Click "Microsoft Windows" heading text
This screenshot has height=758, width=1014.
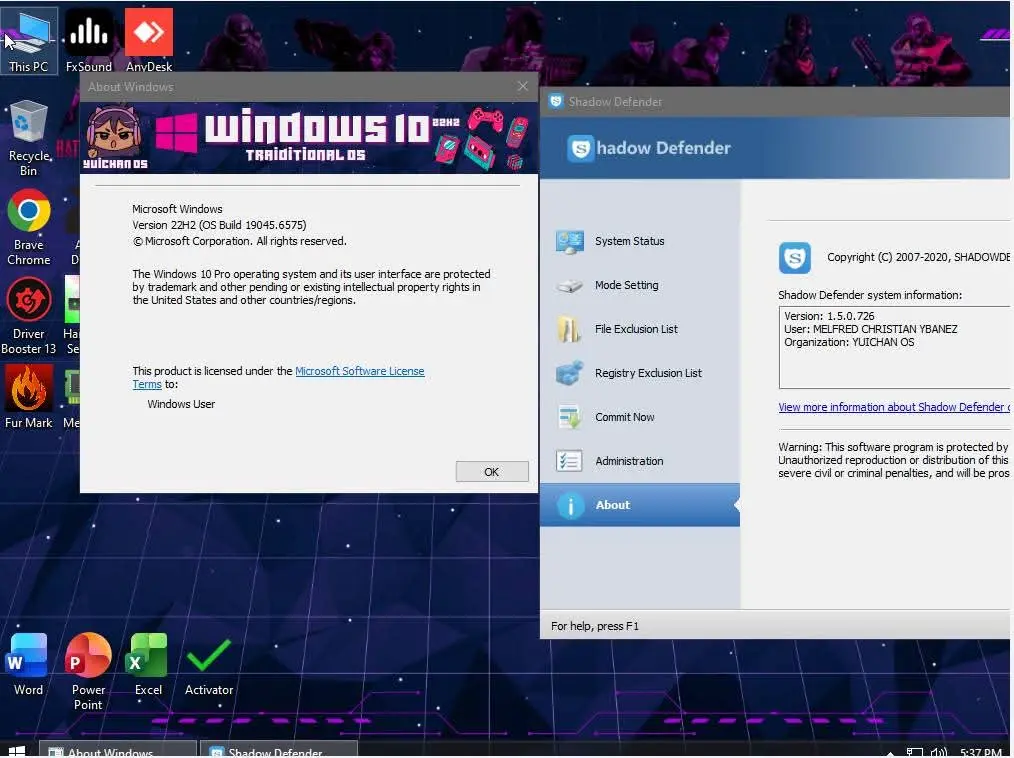click(177, 209)
